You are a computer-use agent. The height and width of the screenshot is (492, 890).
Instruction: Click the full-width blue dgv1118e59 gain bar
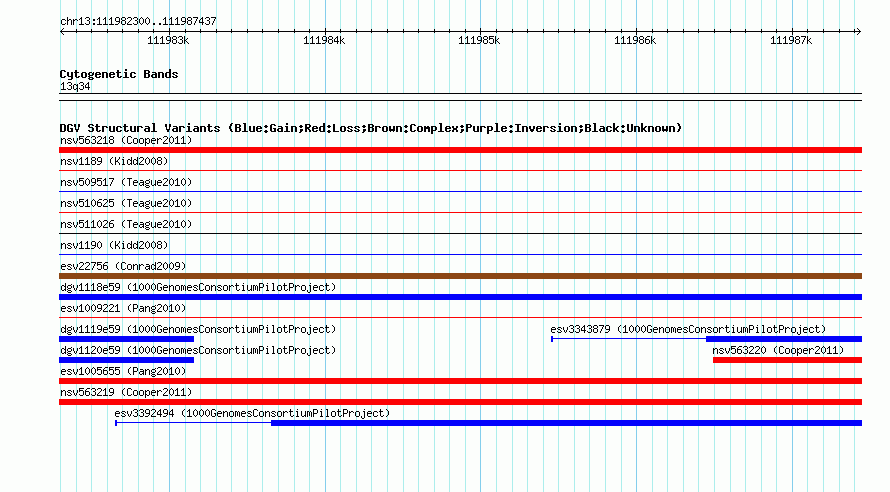(x=460, y=297)
